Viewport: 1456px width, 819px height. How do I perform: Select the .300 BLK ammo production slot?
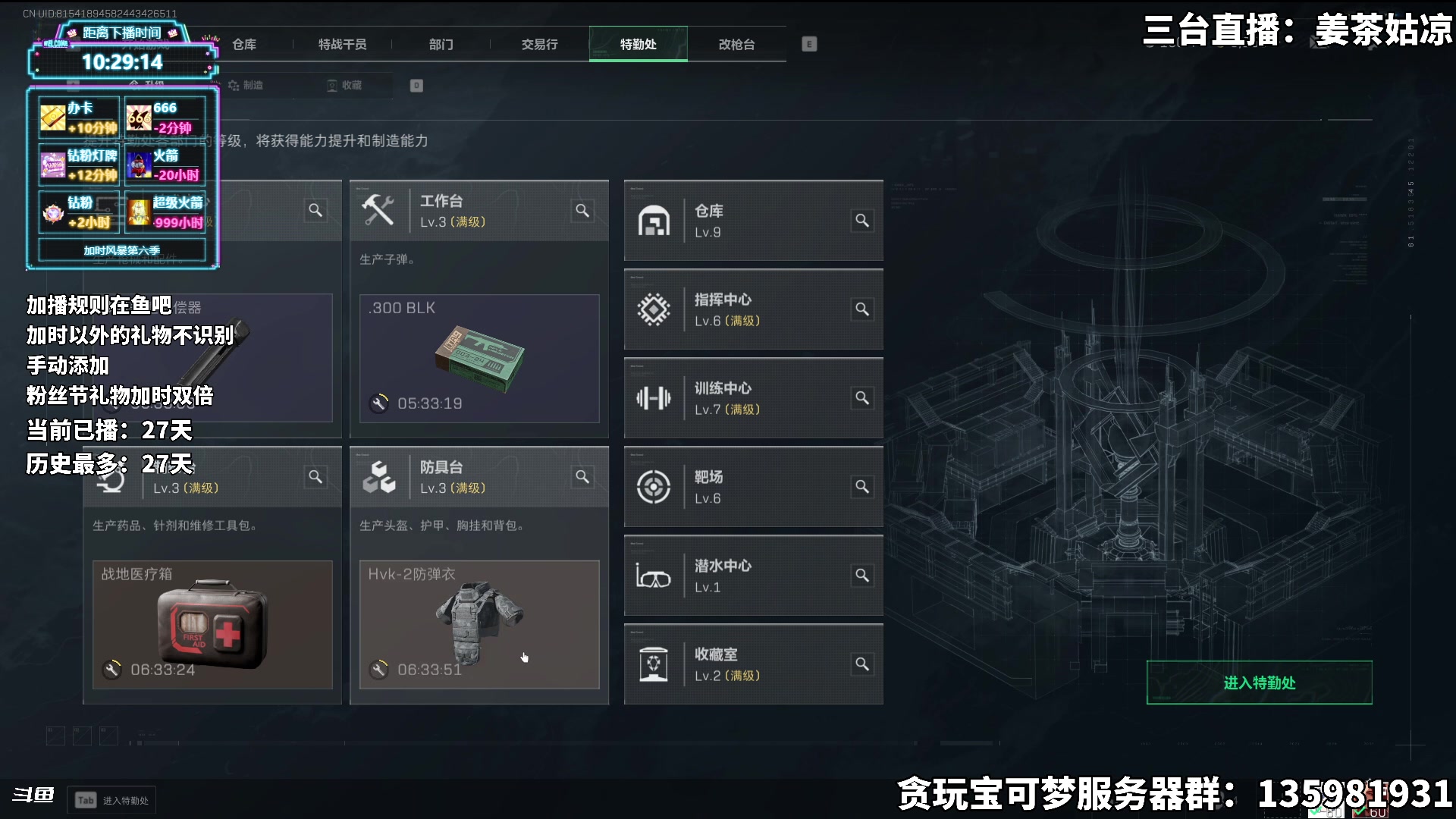point(479,359)
